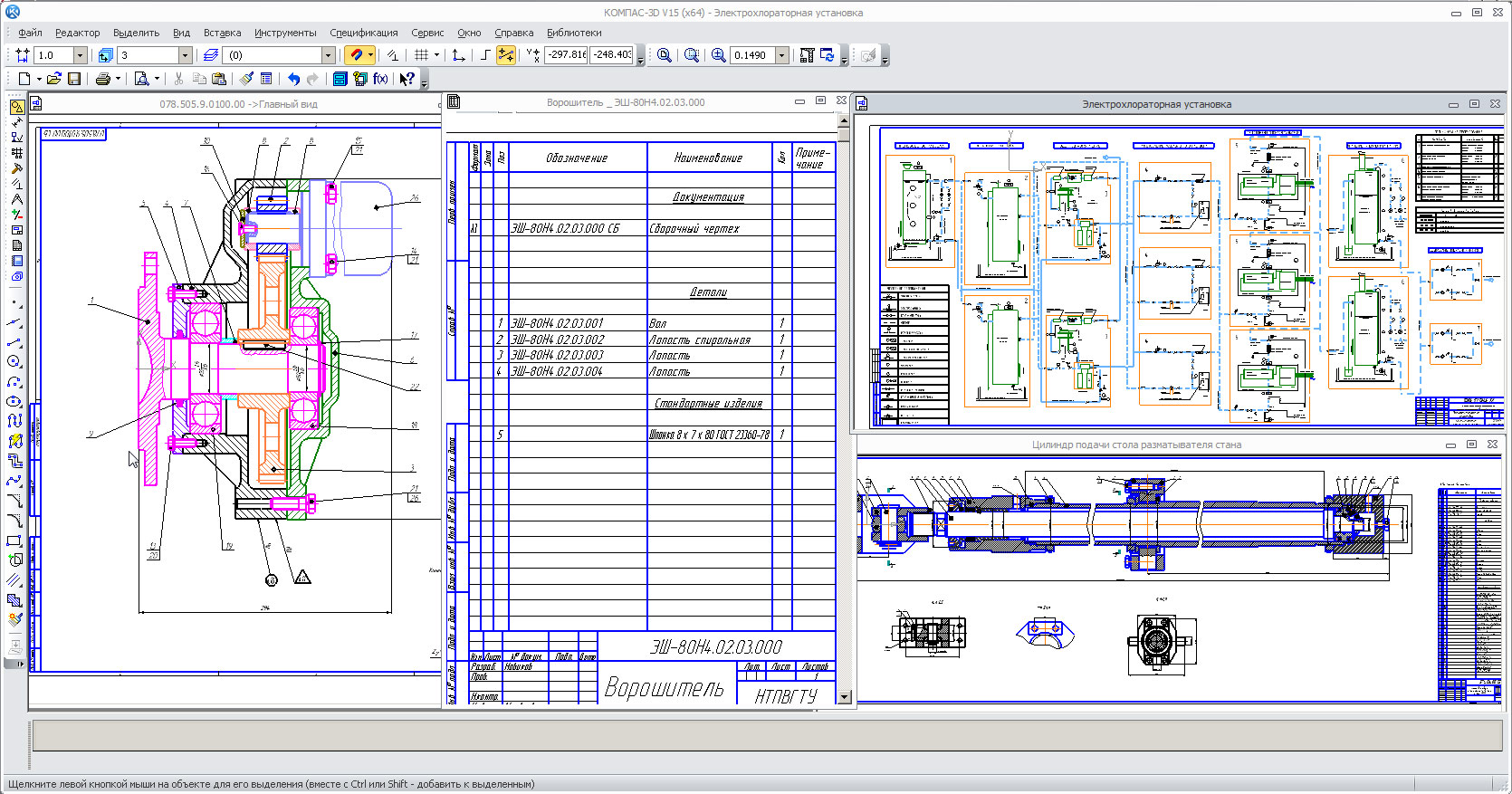
Task: Redo the undone action
Action: pyautogui.click(x=313, y=79)
